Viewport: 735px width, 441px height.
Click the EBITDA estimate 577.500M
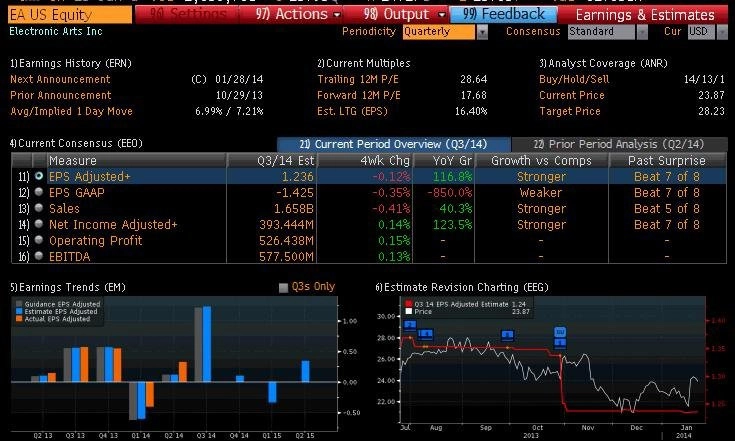point(286,256)
